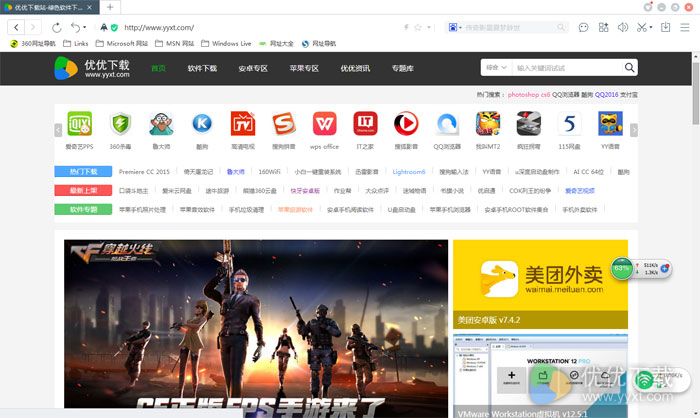700x418 pixels.
Task: Click the Premiere CC 2015 link
Action: point(144,171)
